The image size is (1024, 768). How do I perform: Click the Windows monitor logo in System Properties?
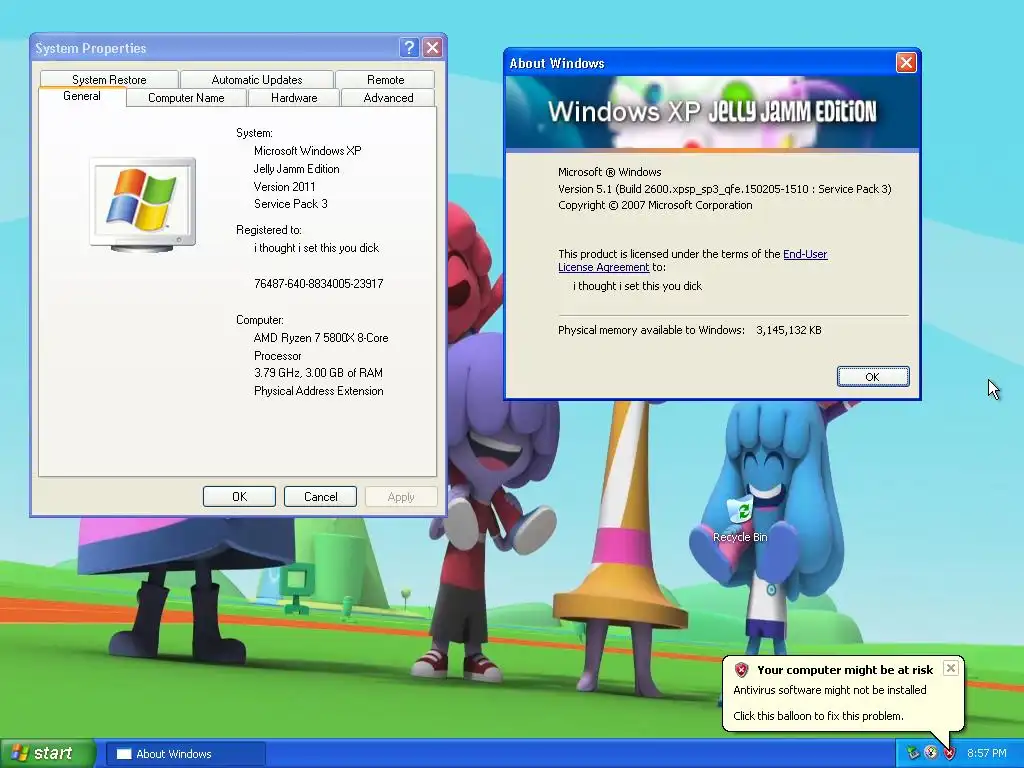pyautogui.click(x=142, y=204)
